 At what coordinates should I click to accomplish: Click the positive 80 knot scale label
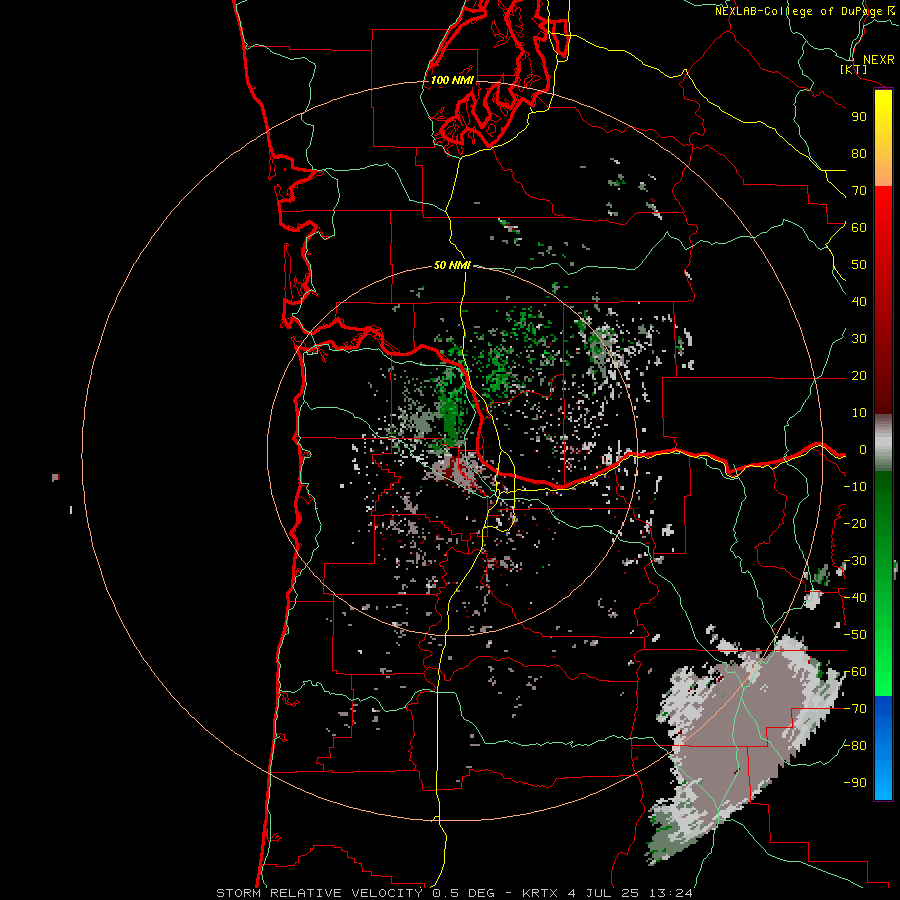click(859, 154)
